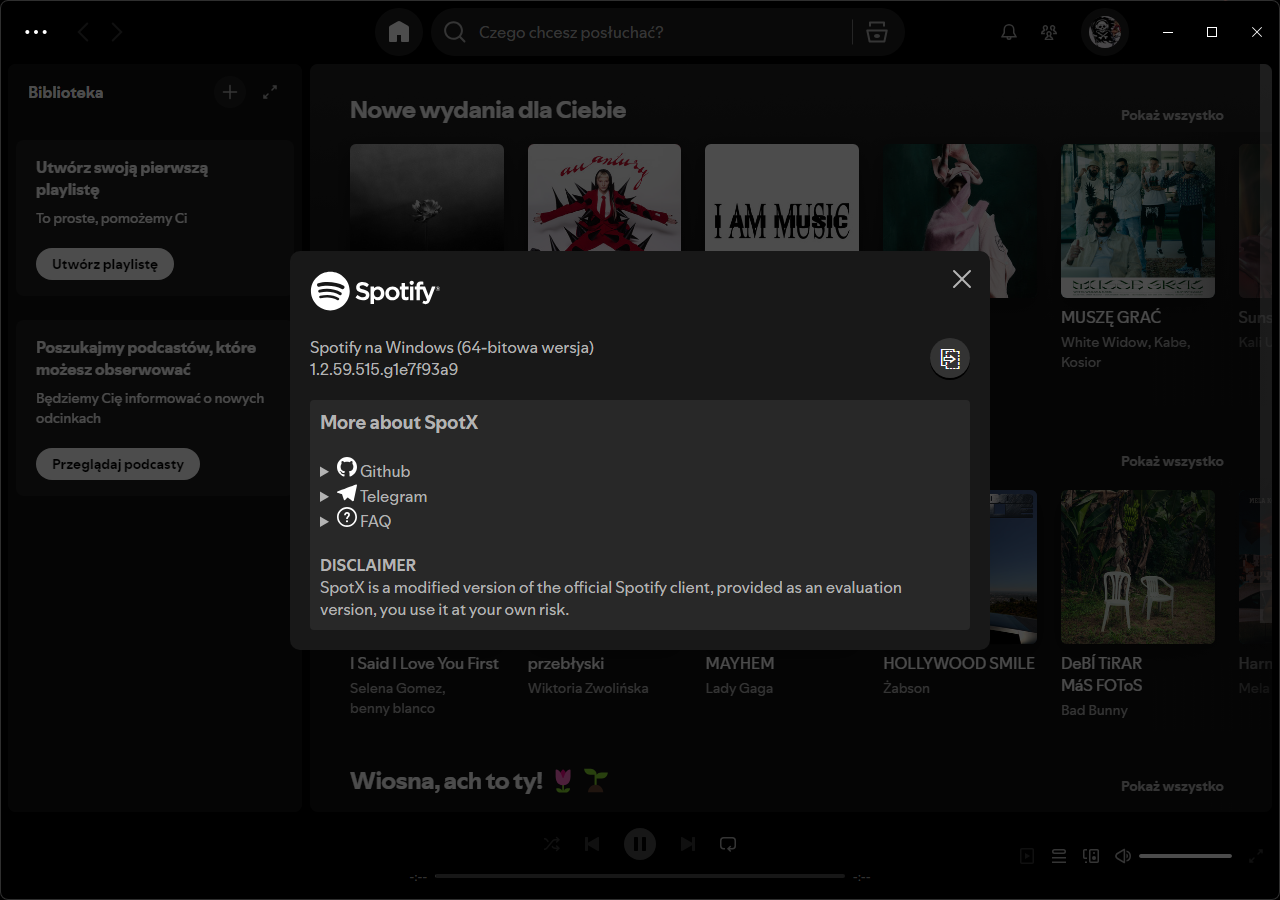Open artist Żabson
1280x900 pixels.
[906, 688]
